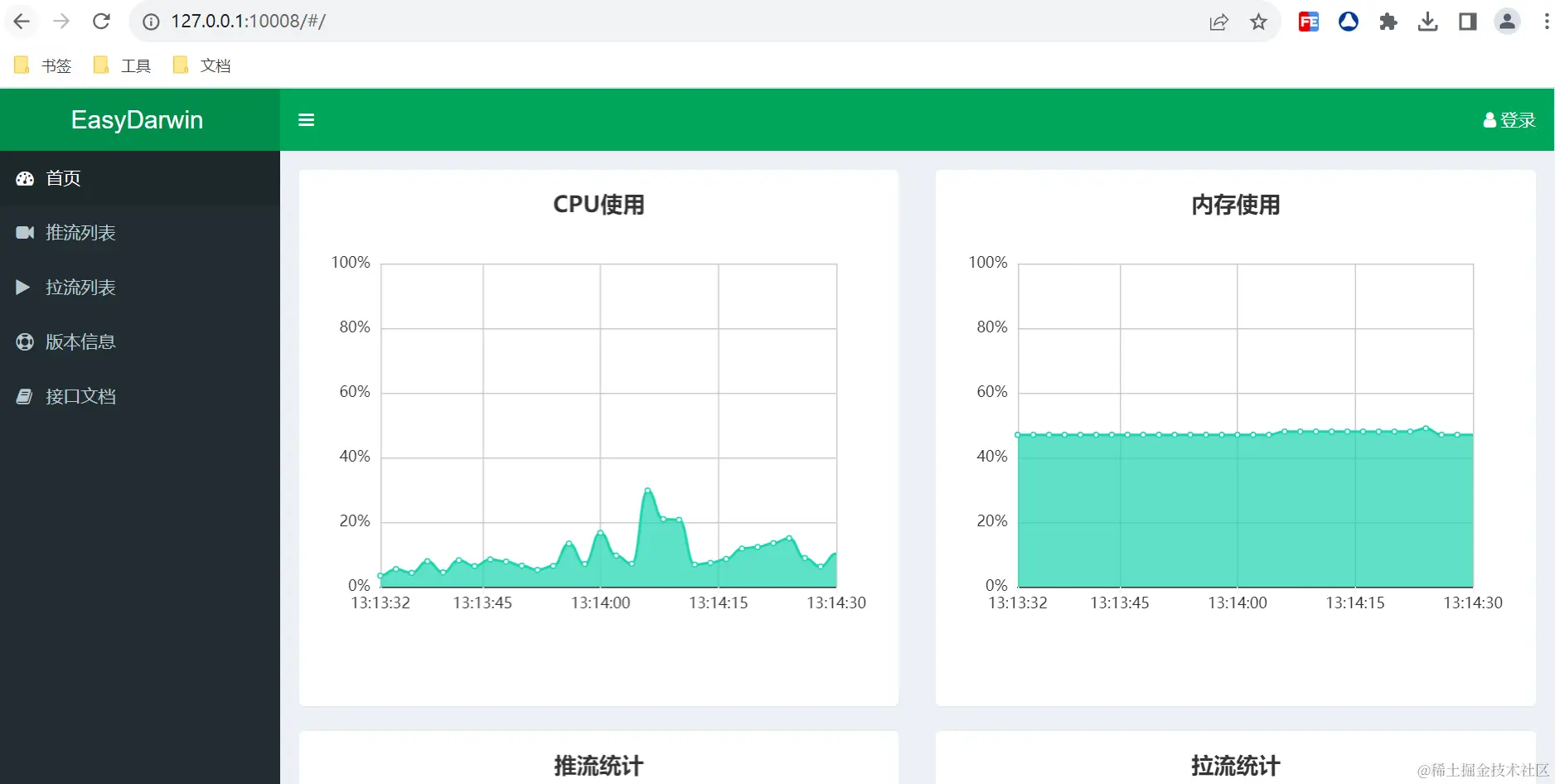Screen dimensions: 1555x784
Task: Open 拉流列表 in the sidebar
Action: pos(140,288)
